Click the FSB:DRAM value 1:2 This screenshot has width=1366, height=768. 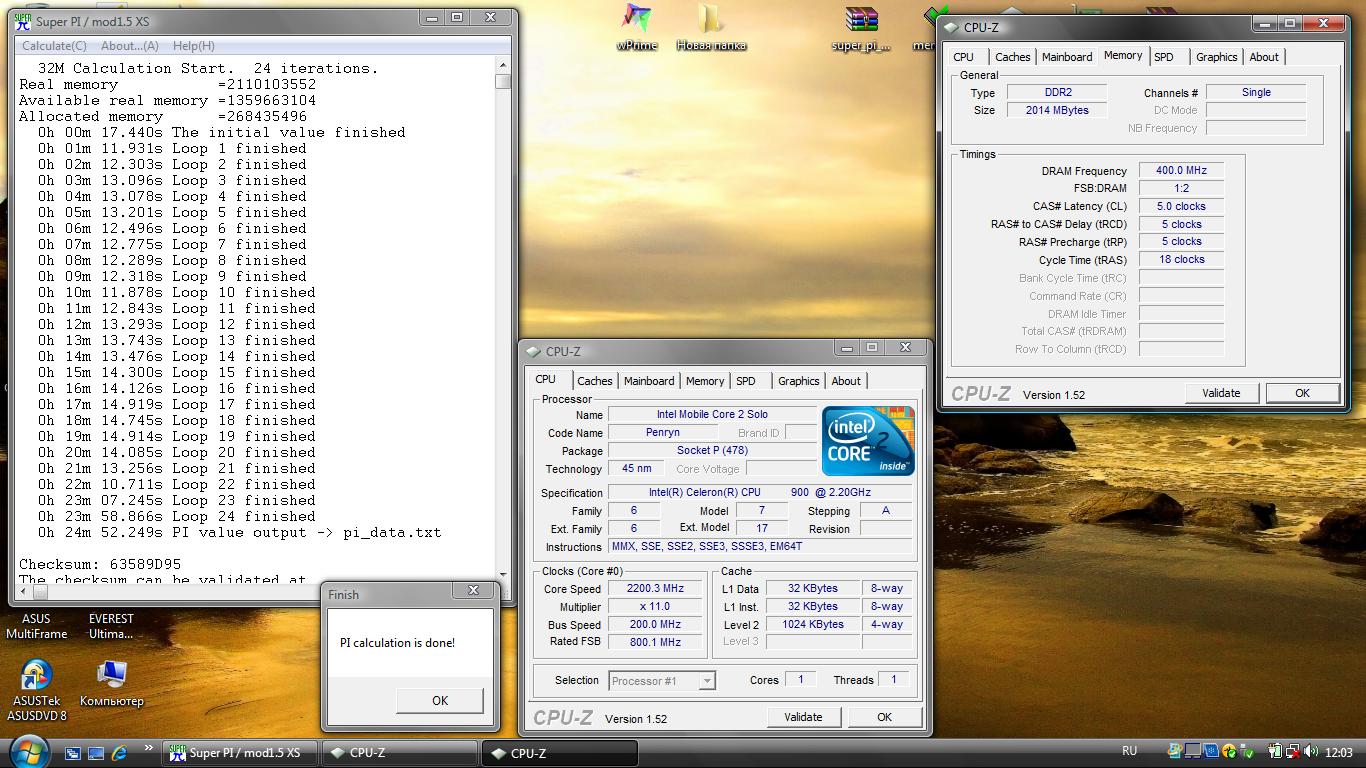[1181, 189]
